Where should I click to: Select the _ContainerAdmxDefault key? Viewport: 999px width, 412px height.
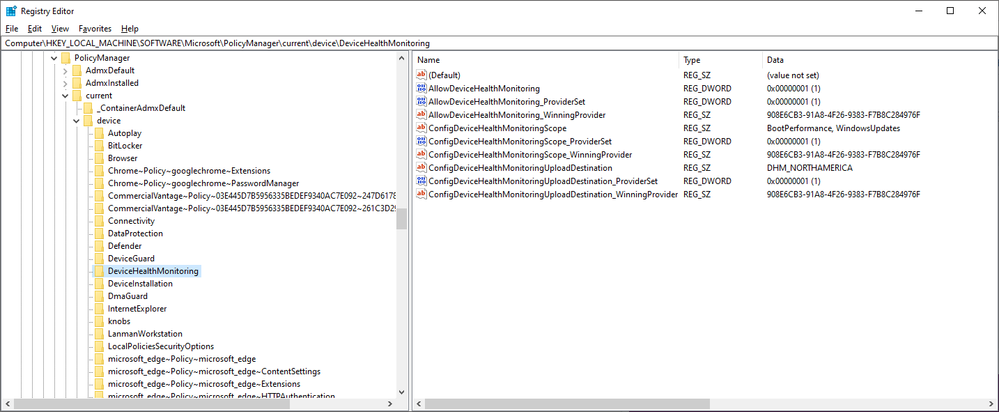(141, 108)
